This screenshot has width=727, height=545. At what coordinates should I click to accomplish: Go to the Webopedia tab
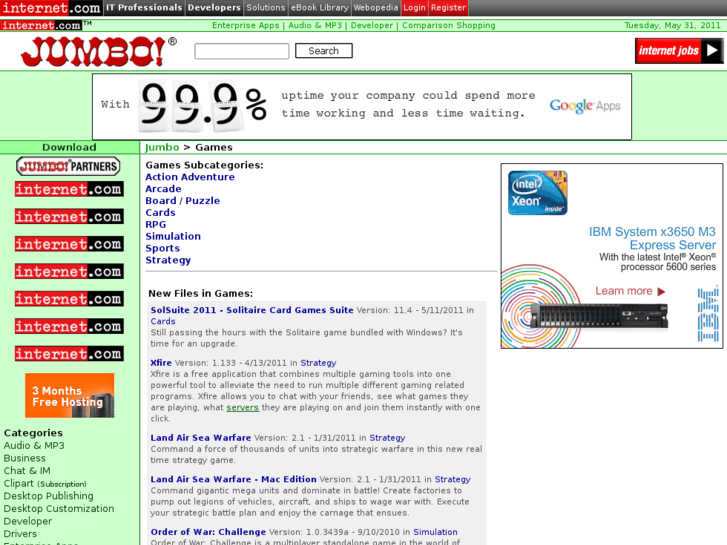click(376, 7)
